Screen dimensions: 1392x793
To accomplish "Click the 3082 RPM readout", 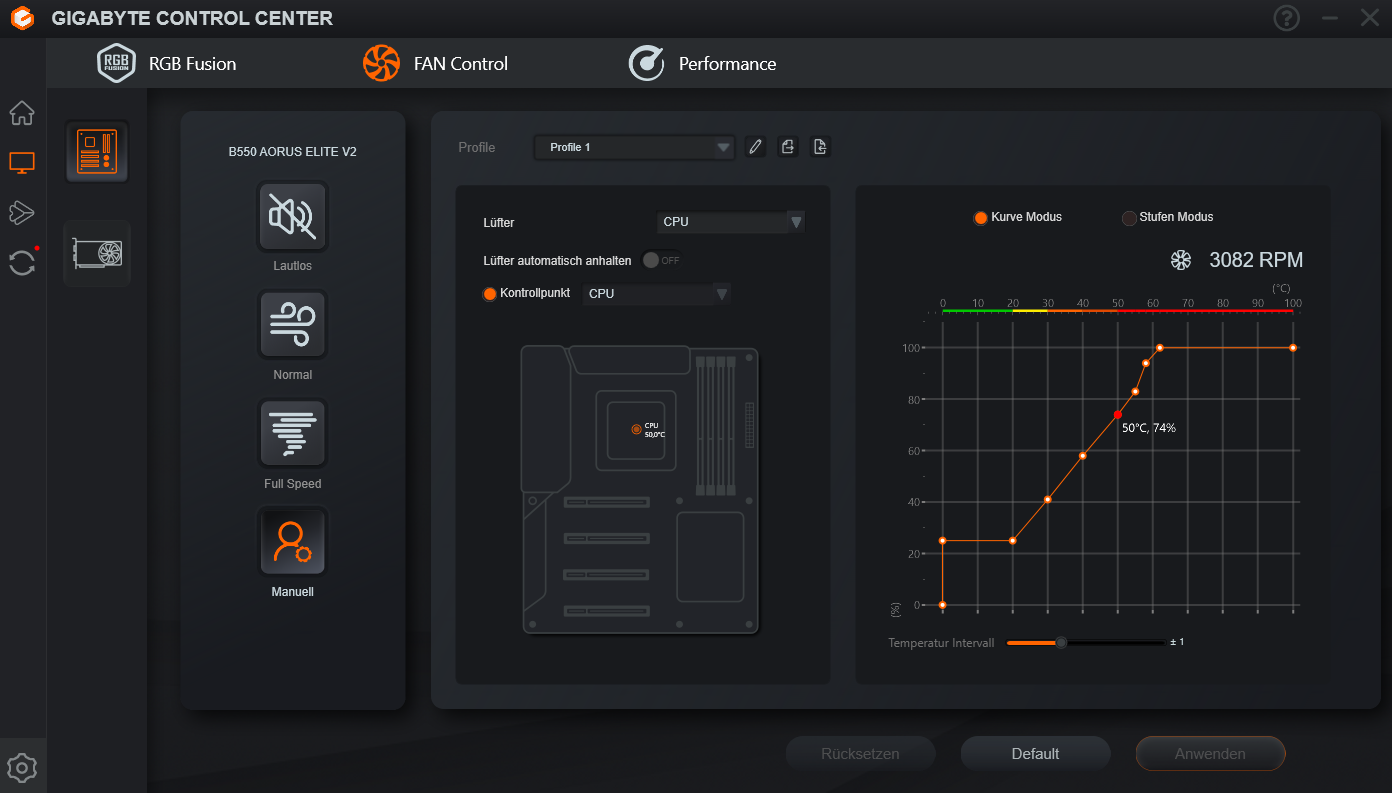I will coord(1256,260).
